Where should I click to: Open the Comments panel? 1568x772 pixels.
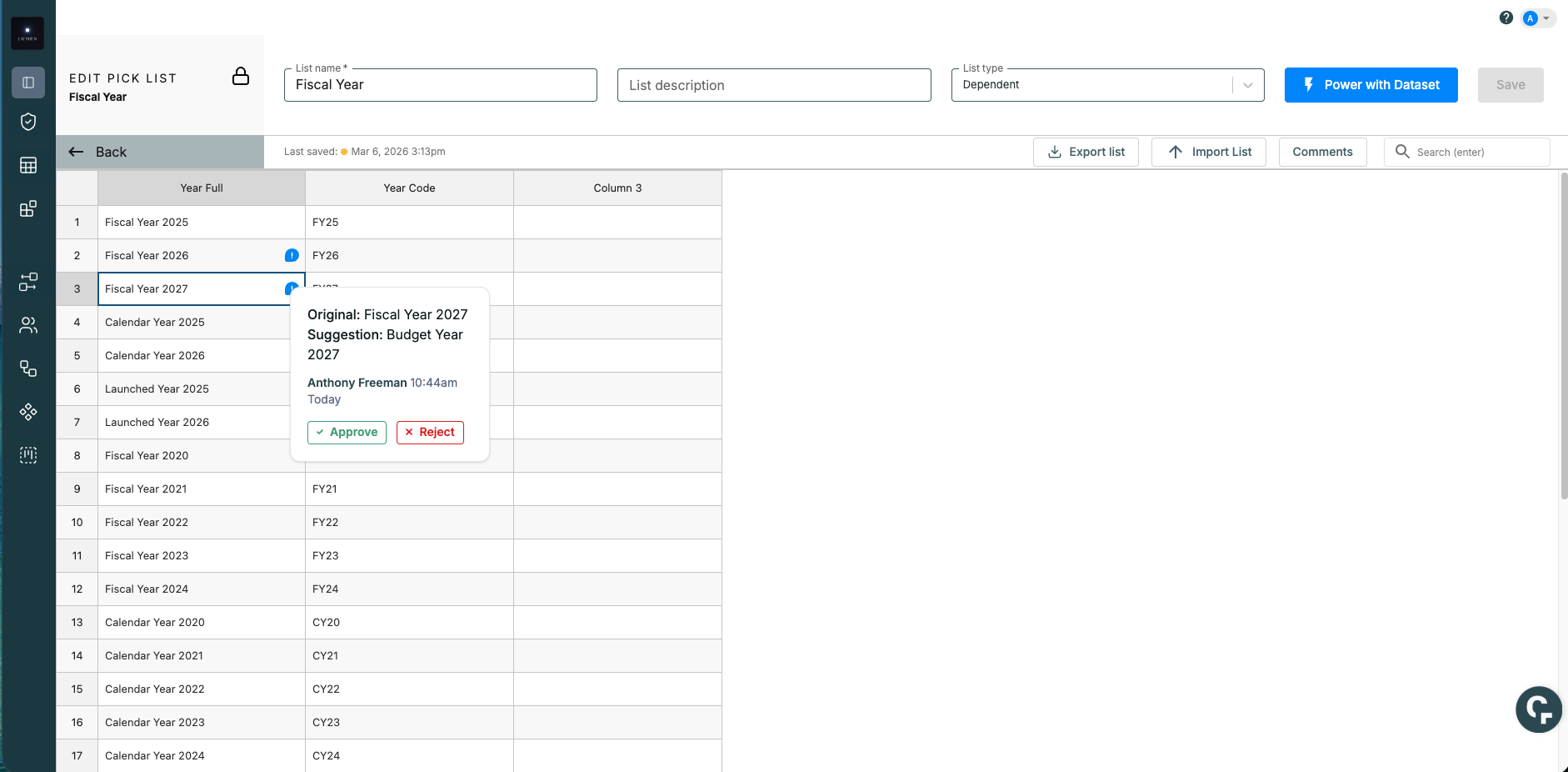pos(1322,152)
